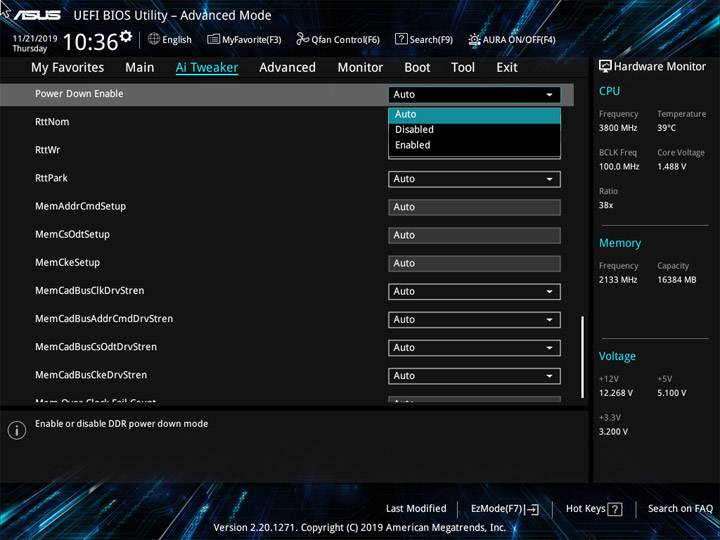The width and height of the screenshot is (720, 540).
Task: Click the Power Down Enable label
Action: click(79, 94)
